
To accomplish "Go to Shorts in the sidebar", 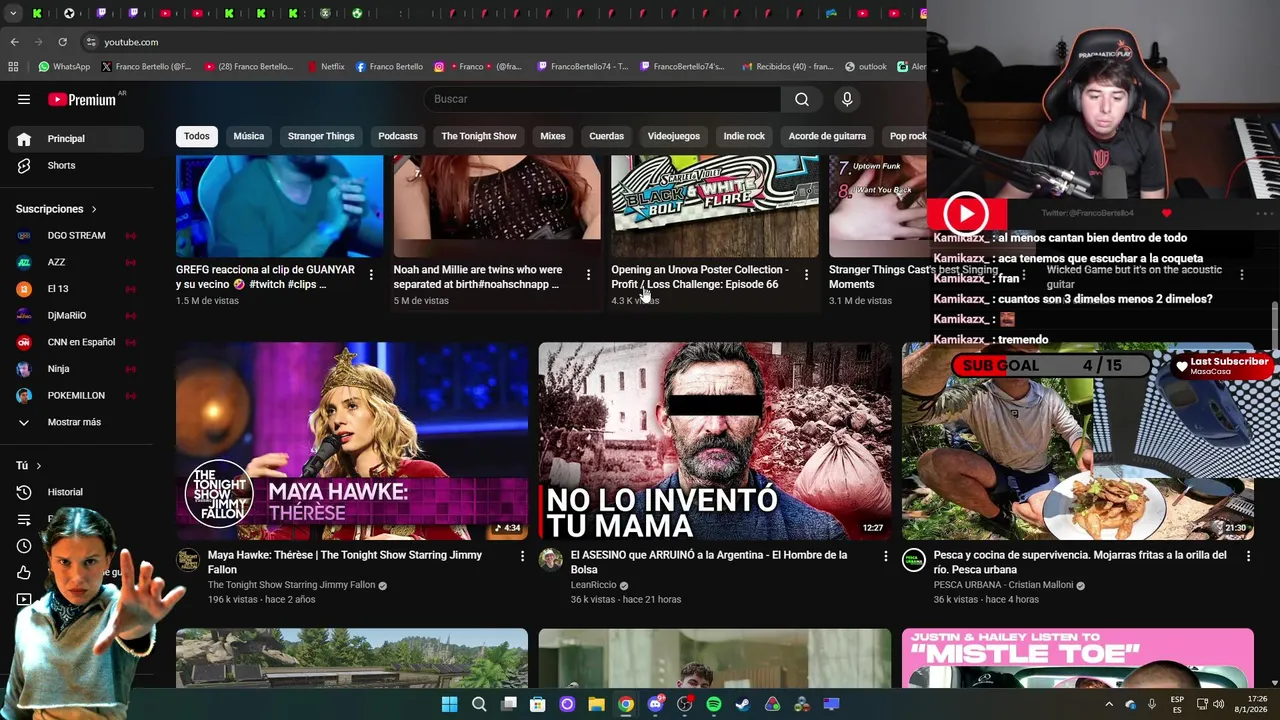I will (76, 165).
